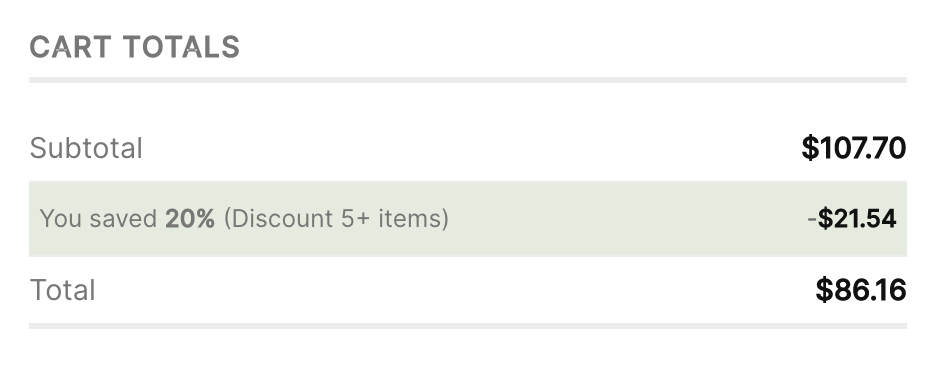Click the "5+" quantity in the discount note
The width and height of the screenshot is (930, 370).
tap(355, 219)
